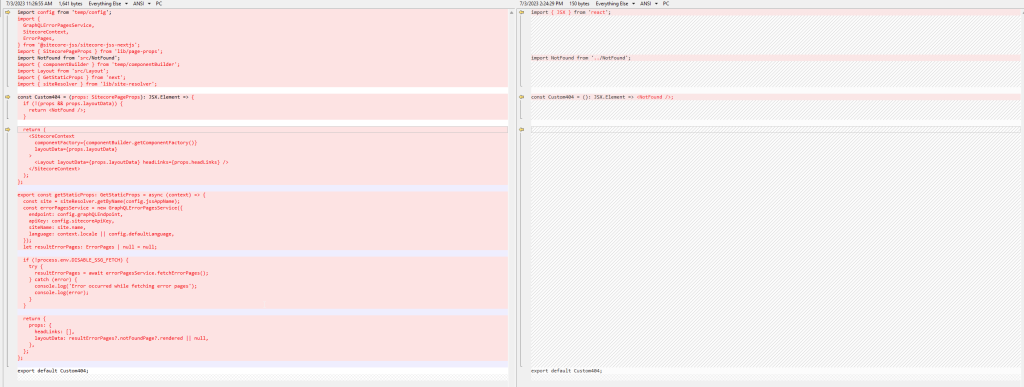The height and width of the screenshot is (387, 1024).
Task: Click line "import { siteResolver } from 'lib/site-resolver';"
Action: tap(87, 84)
